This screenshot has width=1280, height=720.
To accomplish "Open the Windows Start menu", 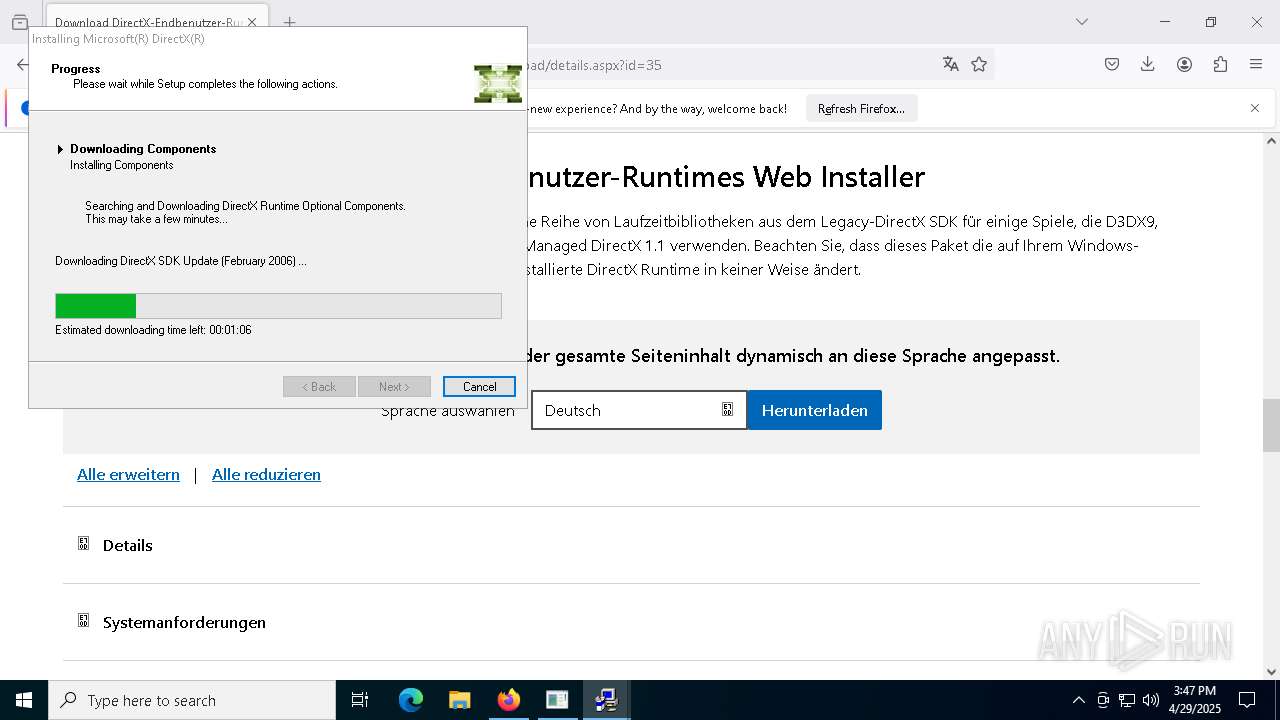I will click(x=24, y=700).
